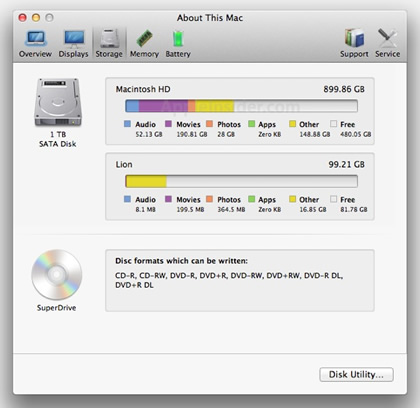
Task: Click Macintosh HD green Apps legend swatch
Action: pos(252,124)
